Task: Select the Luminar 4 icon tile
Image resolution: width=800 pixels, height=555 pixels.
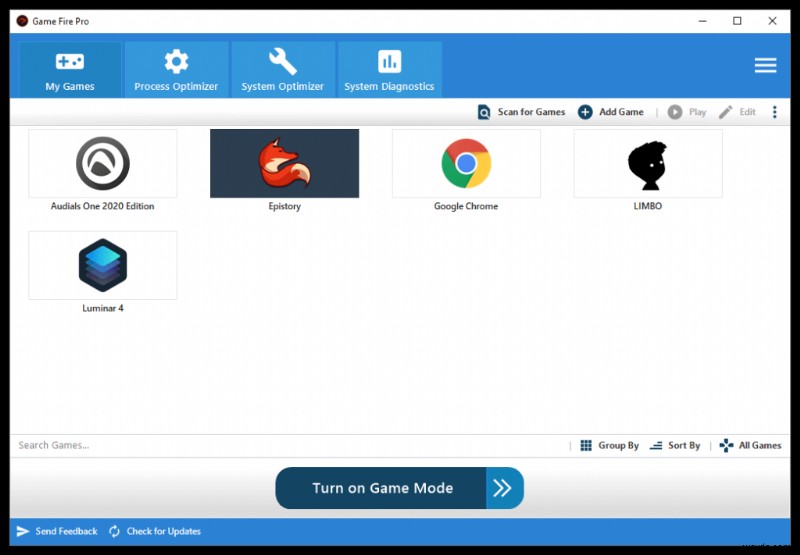Action: click(103, 265)
